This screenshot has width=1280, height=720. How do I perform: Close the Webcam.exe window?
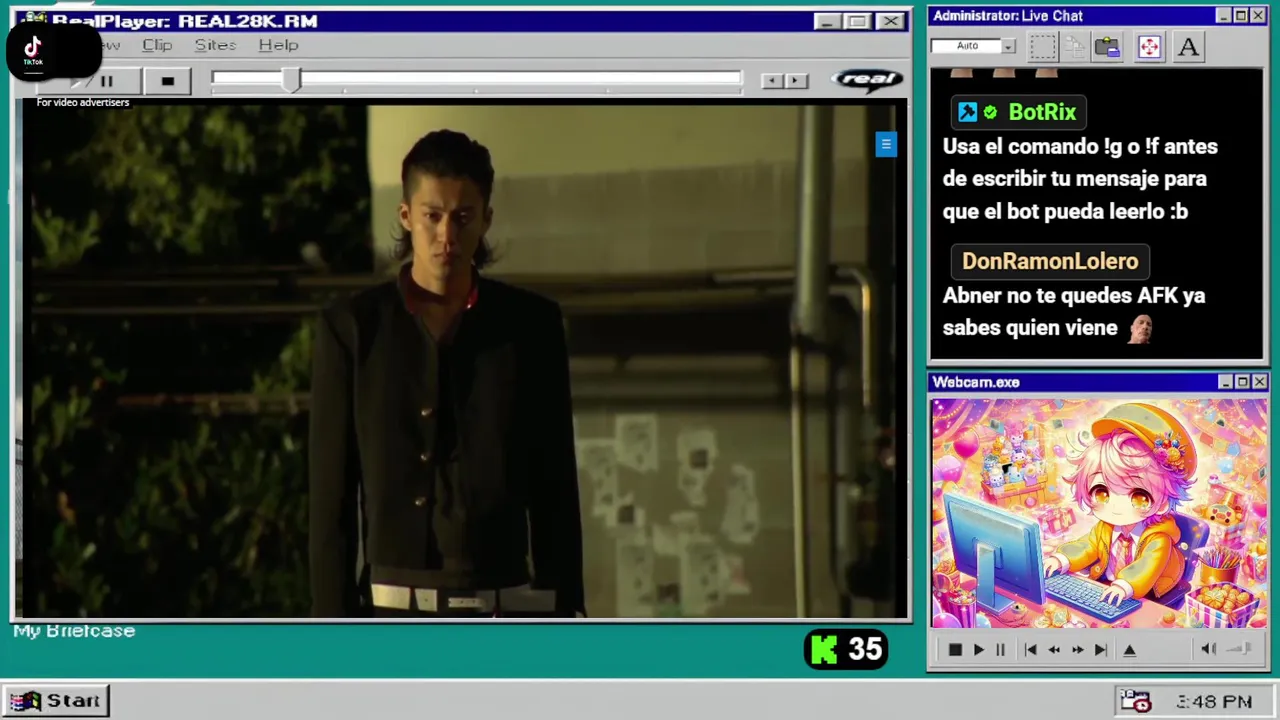pos(1260,382)
